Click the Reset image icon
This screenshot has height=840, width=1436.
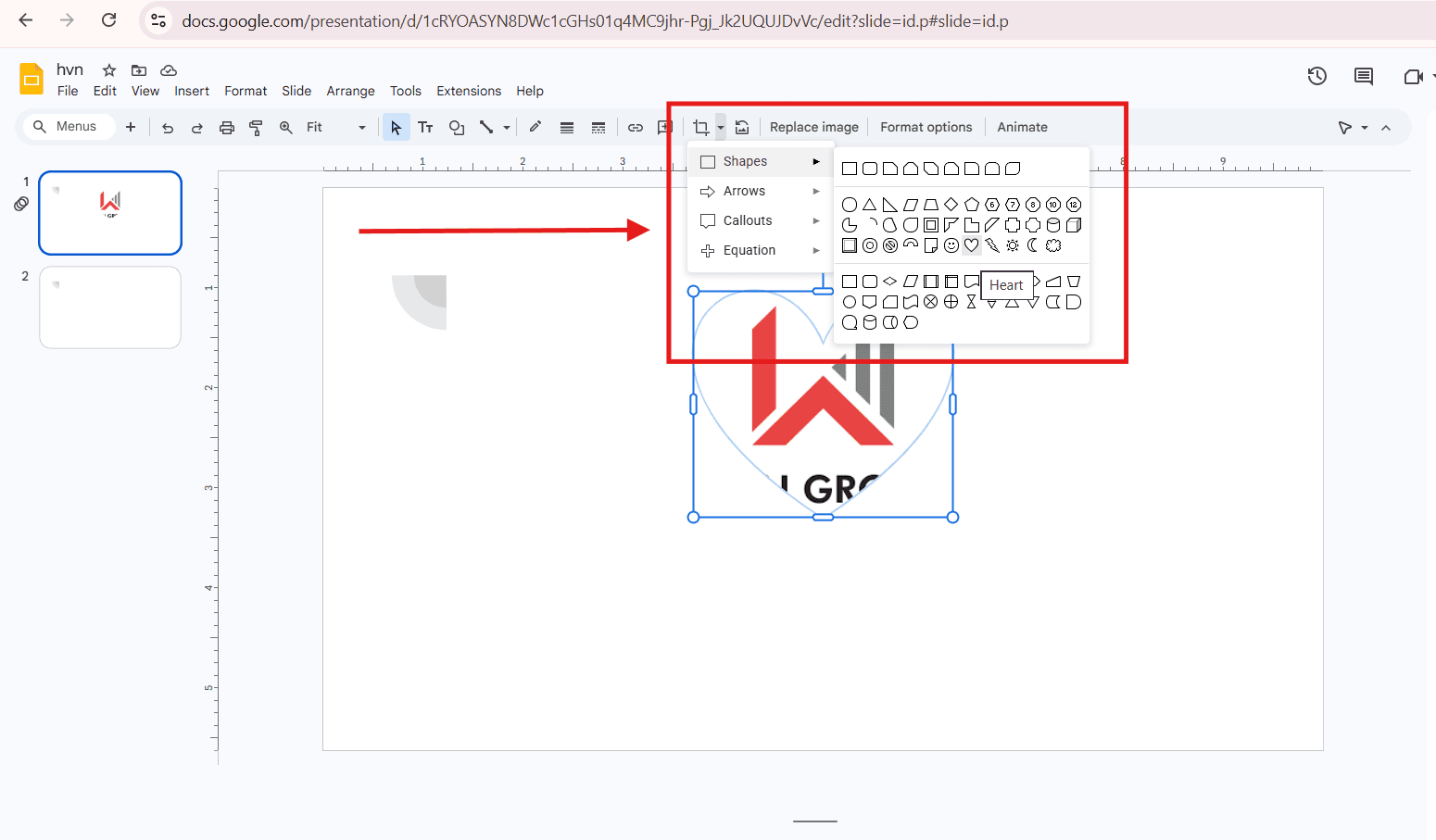pyautogui.click(x=742, y=128)
